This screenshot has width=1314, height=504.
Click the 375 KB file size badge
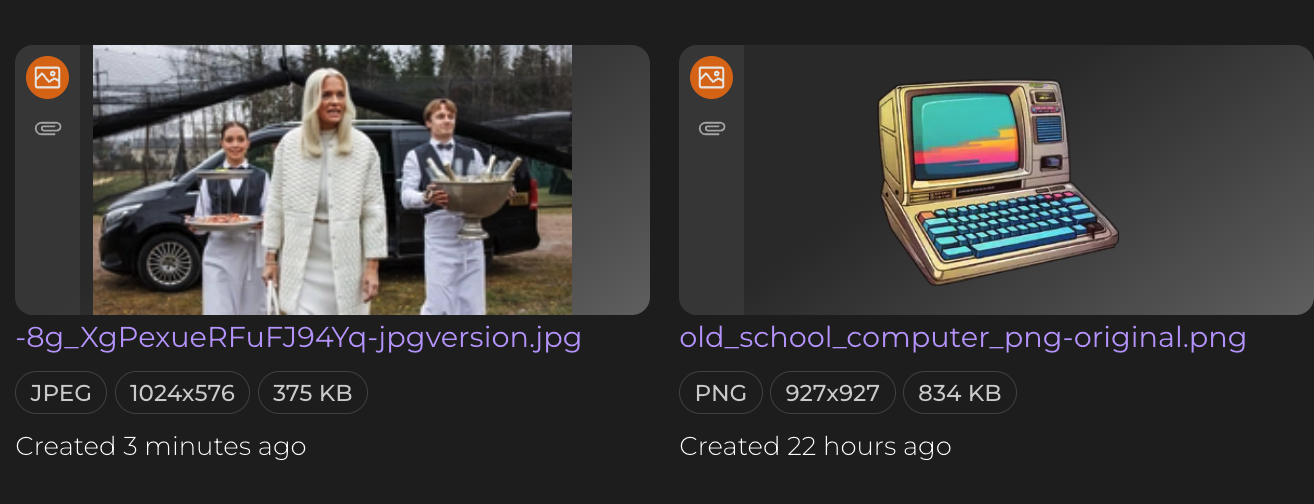313,393
